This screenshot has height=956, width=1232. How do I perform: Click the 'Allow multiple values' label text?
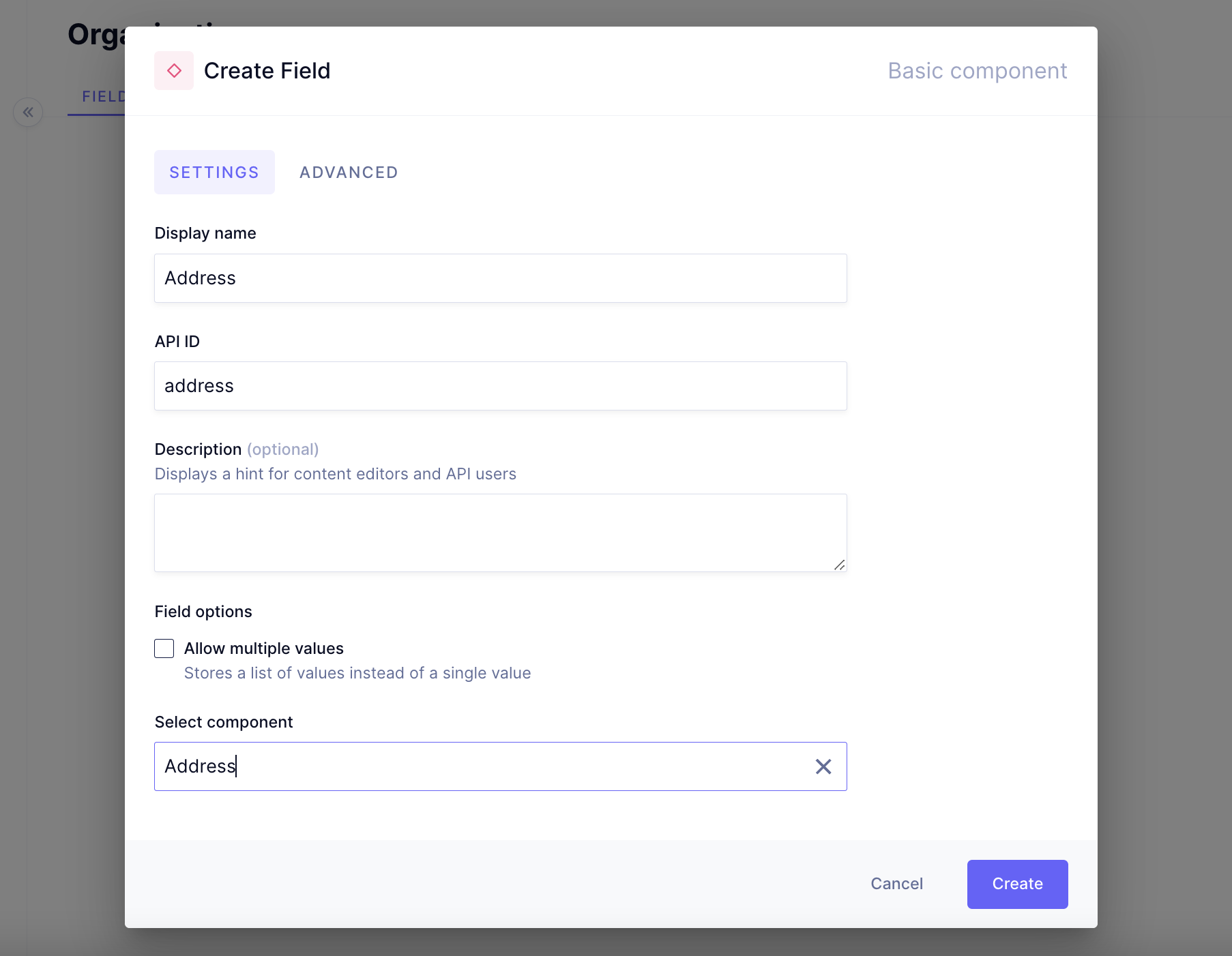click(x=263, y=648)
